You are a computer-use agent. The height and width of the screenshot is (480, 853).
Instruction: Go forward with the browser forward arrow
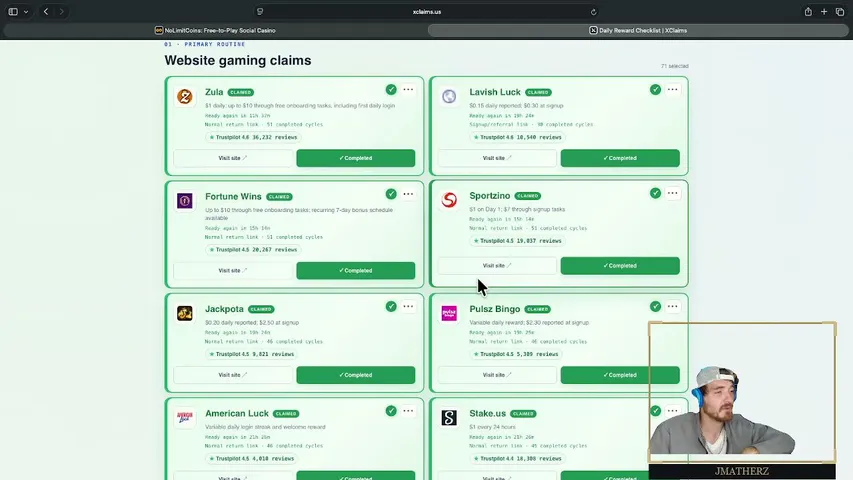(61, 11)
